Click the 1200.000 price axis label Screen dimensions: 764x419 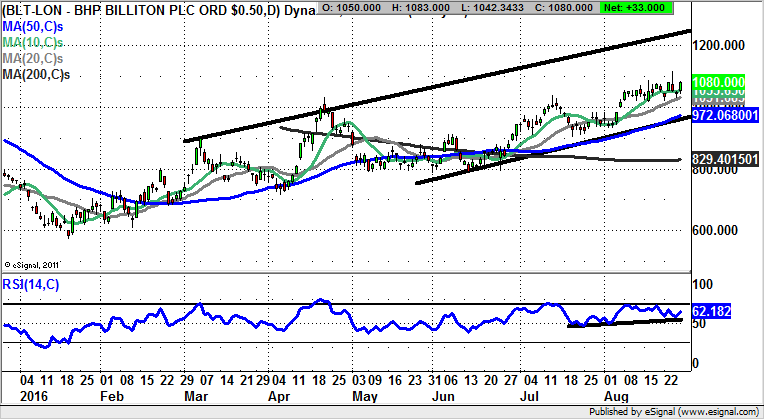722,46
